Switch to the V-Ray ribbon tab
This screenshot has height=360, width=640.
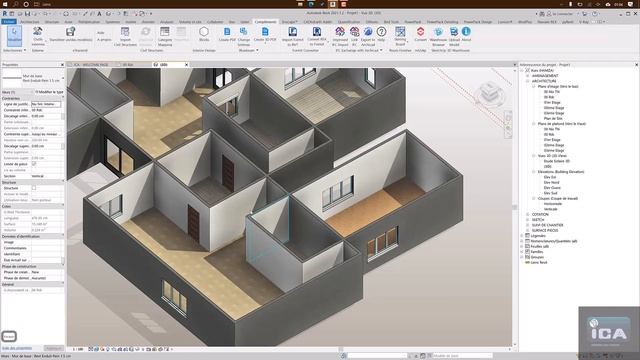click(x=584, y=22)
